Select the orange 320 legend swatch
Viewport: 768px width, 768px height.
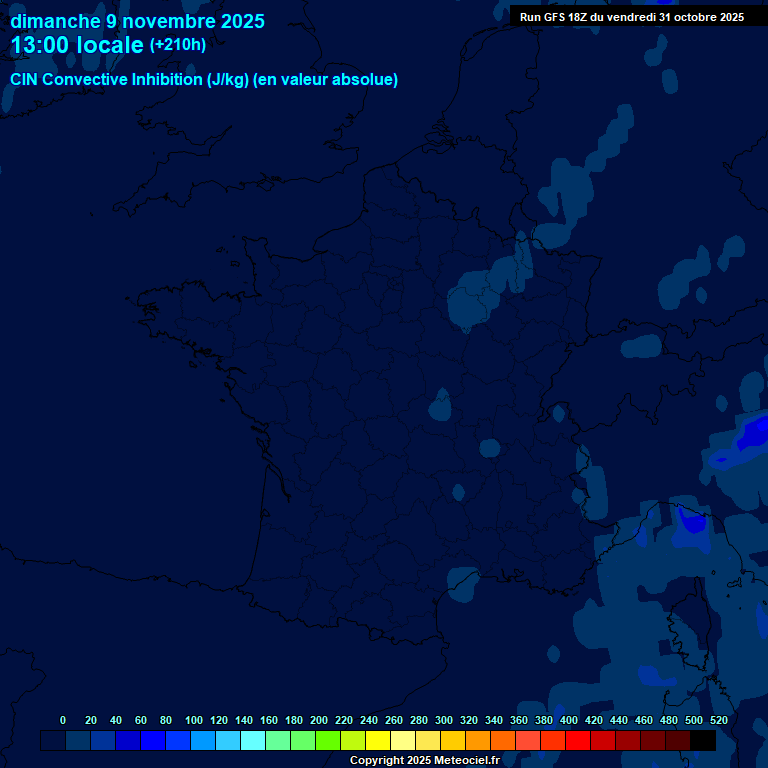click(477, 741)
